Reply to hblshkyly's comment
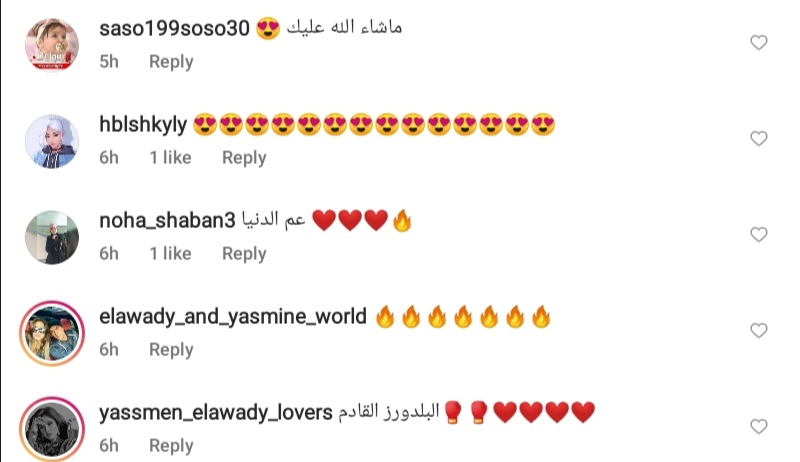This screenshot has height=462, width=800. pyautogui.click(x=244, y=158)
